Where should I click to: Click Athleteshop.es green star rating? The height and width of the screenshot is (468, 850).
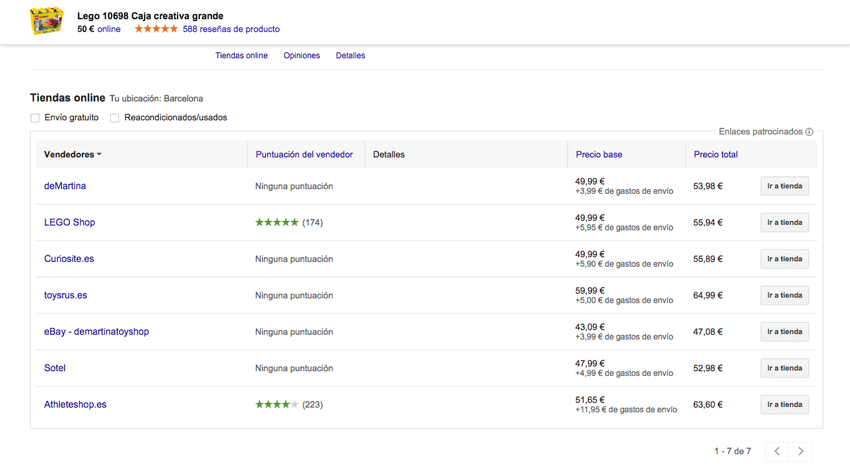[277, 405]
